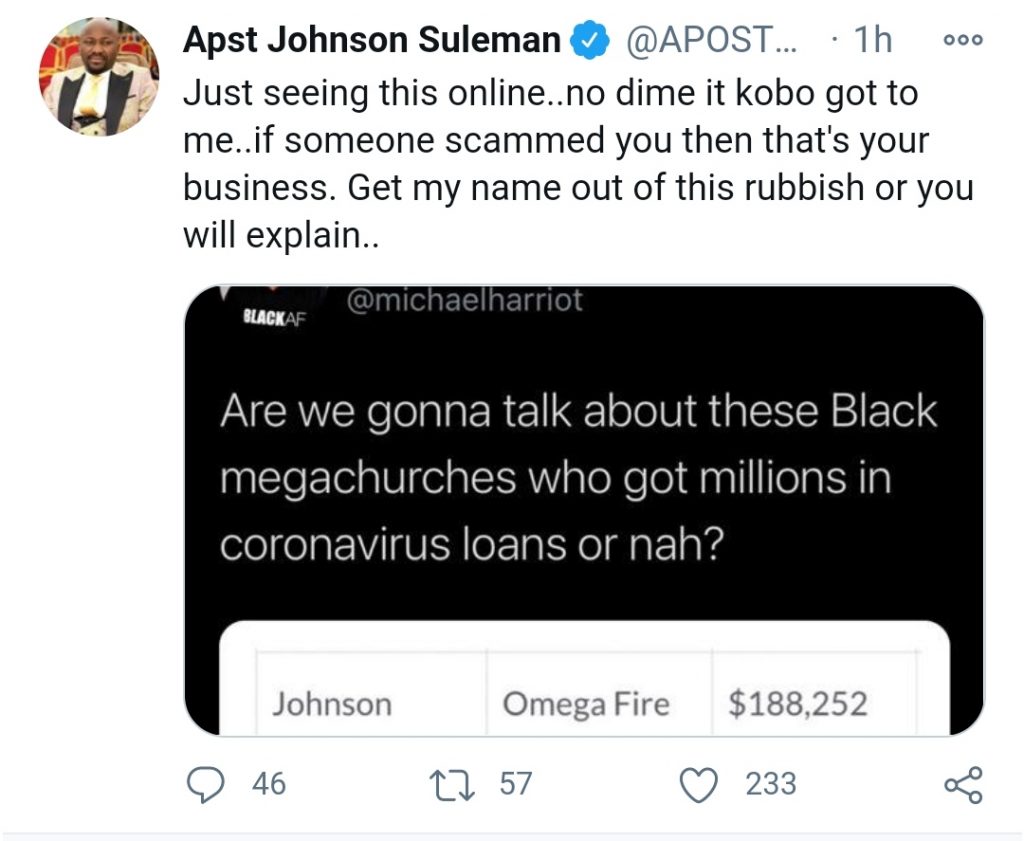Viewport: 1024px width, 841px height.
Task: Retweet this post using the retweet icon
Action: [x=460, y=784]
